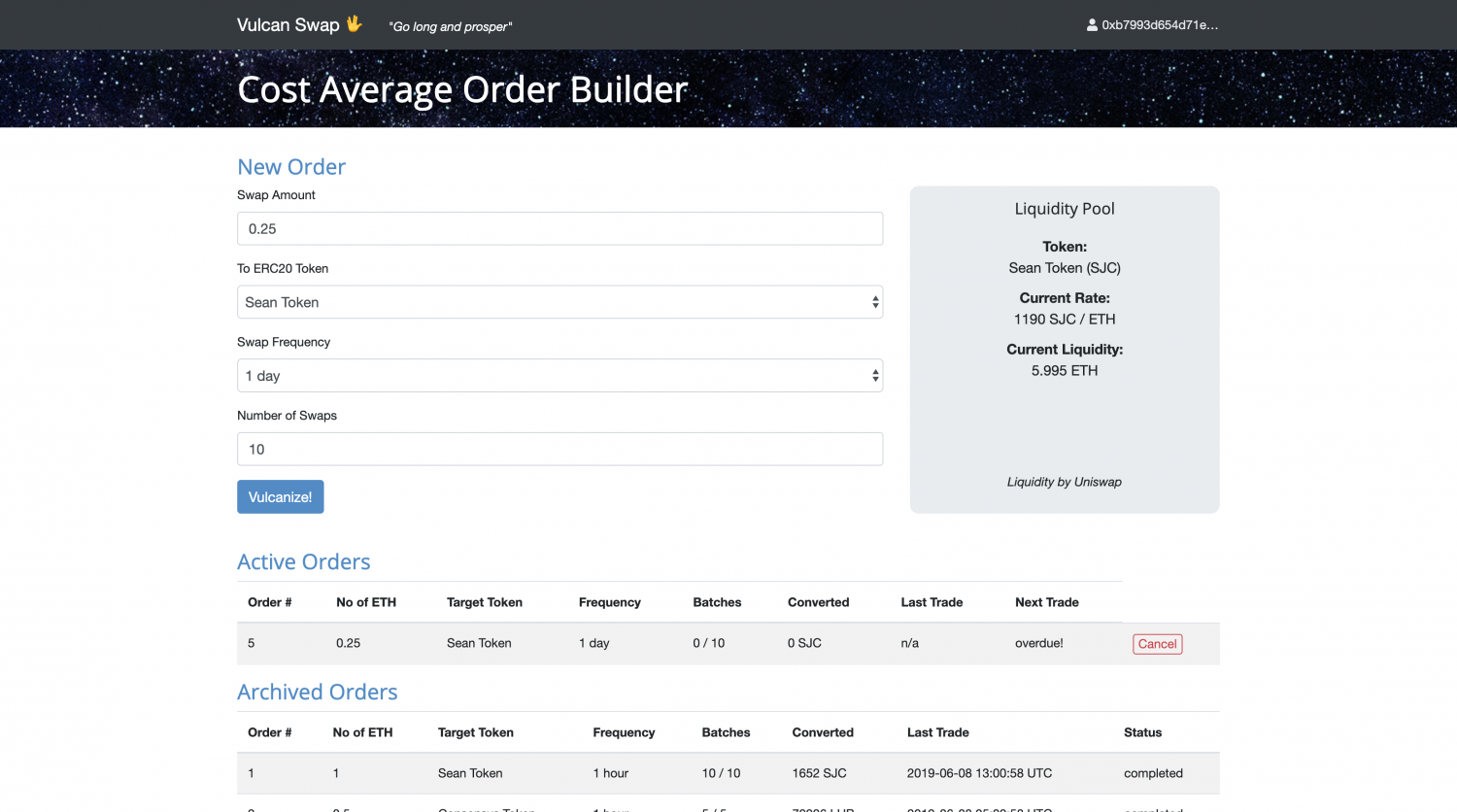Click the New Order section heading
Screen dimensions: 1457x812
[x=291, y=166]
